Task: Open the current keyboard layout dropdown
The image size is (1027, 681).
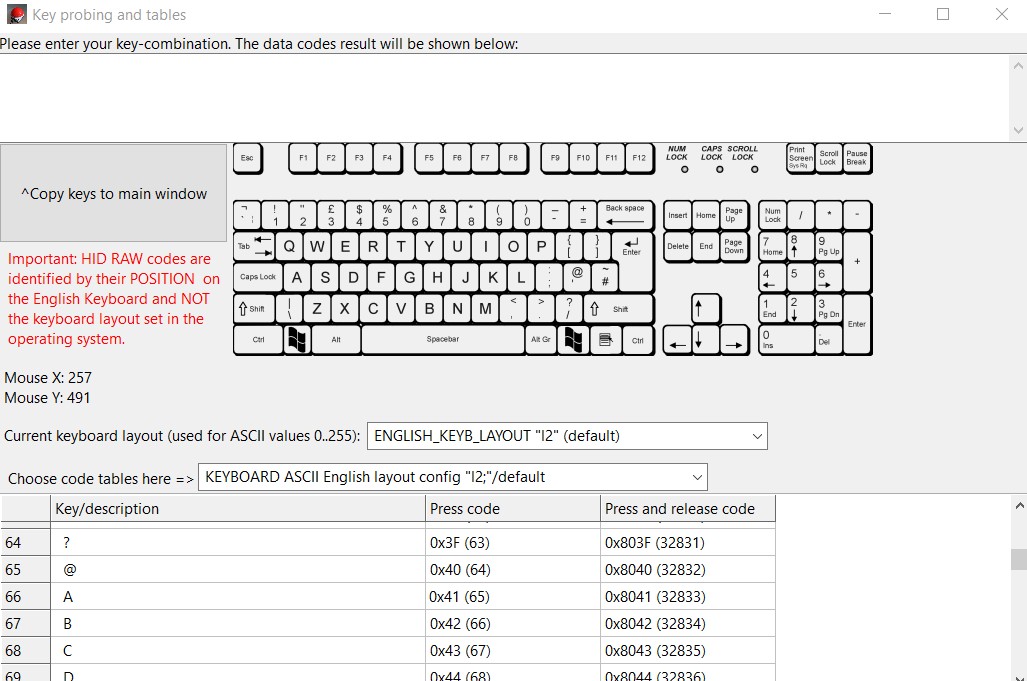Action: click(x=567, y=436)
